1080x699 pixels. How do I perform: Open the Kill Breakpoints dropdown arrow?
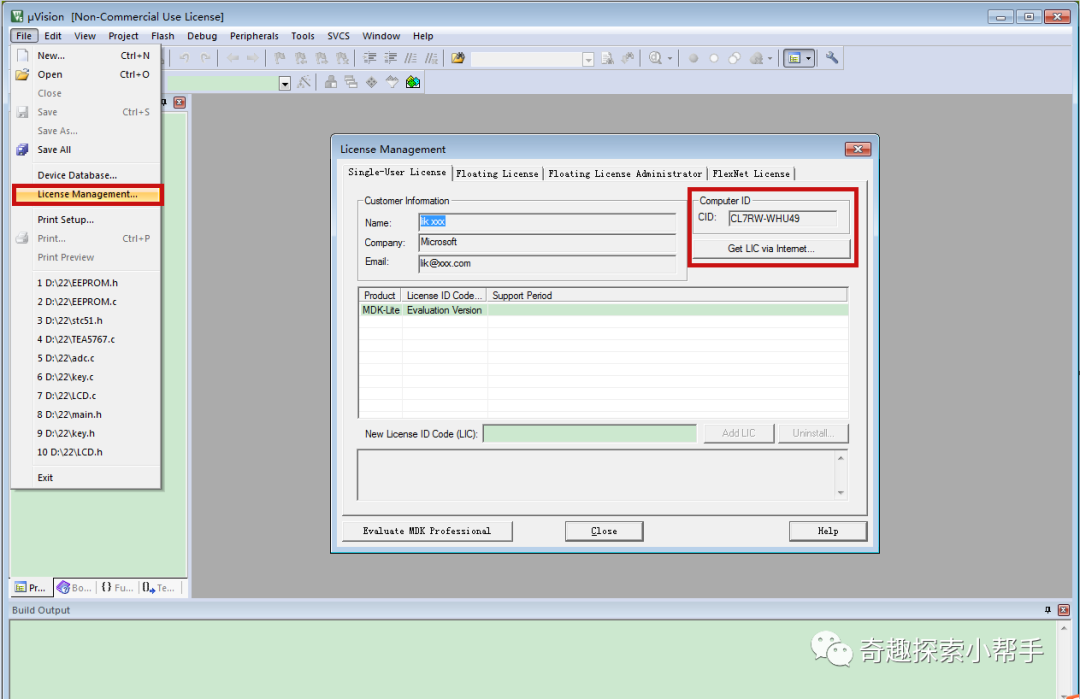tap(770, 59)
